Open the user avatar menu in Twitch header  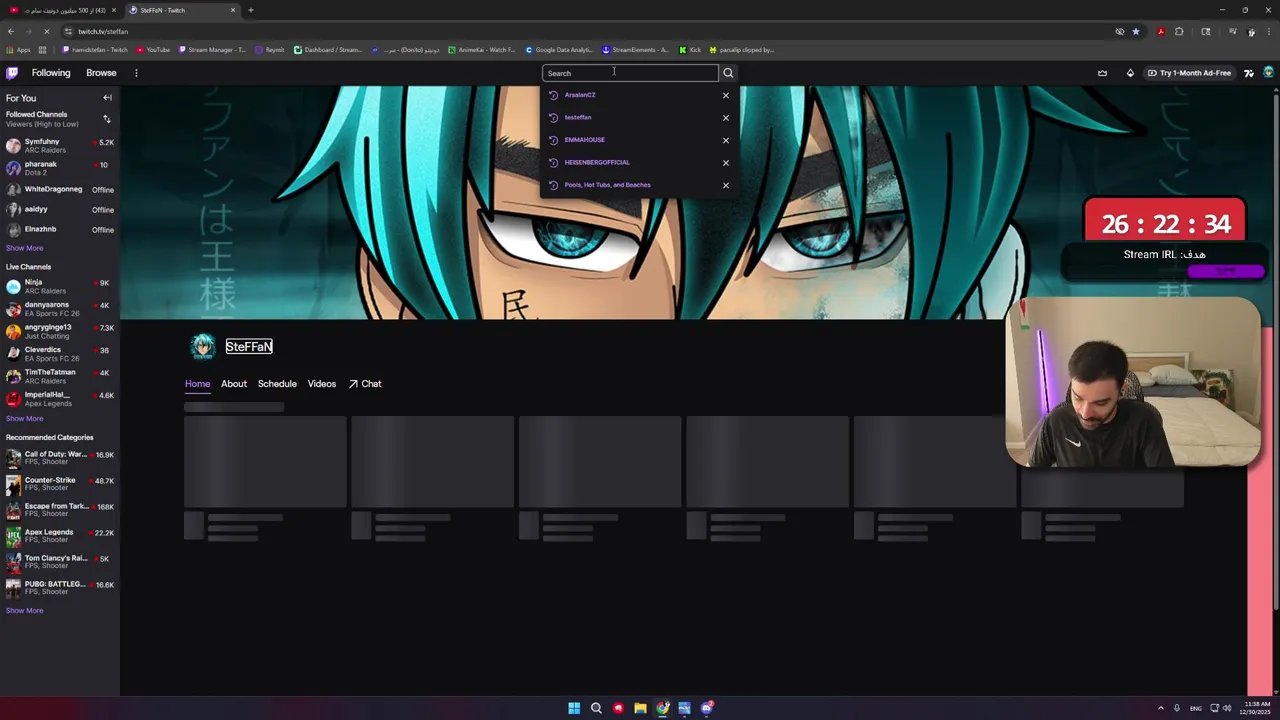[x=1269, y=73]
